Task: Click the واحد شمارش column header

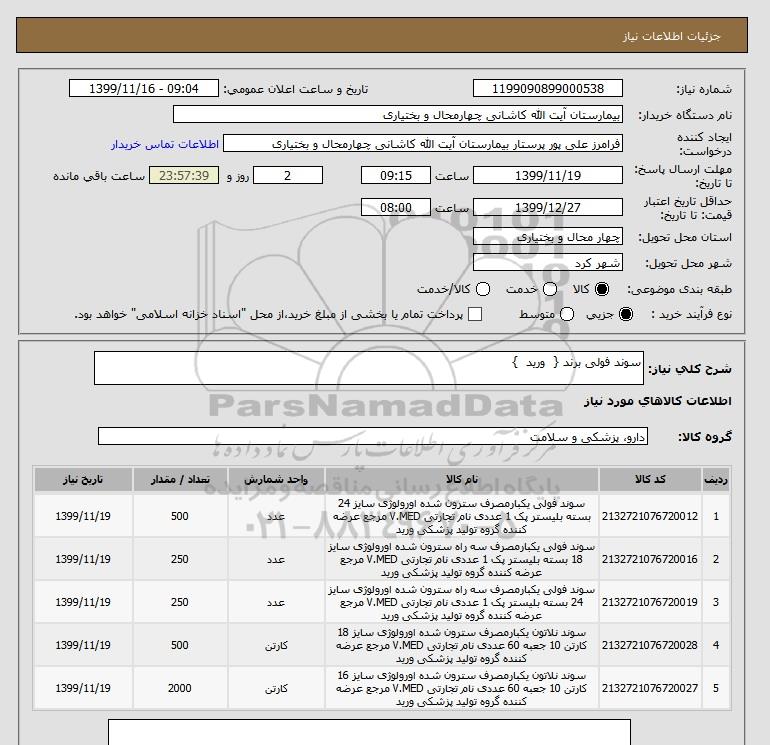Action: tap(276, 479)
